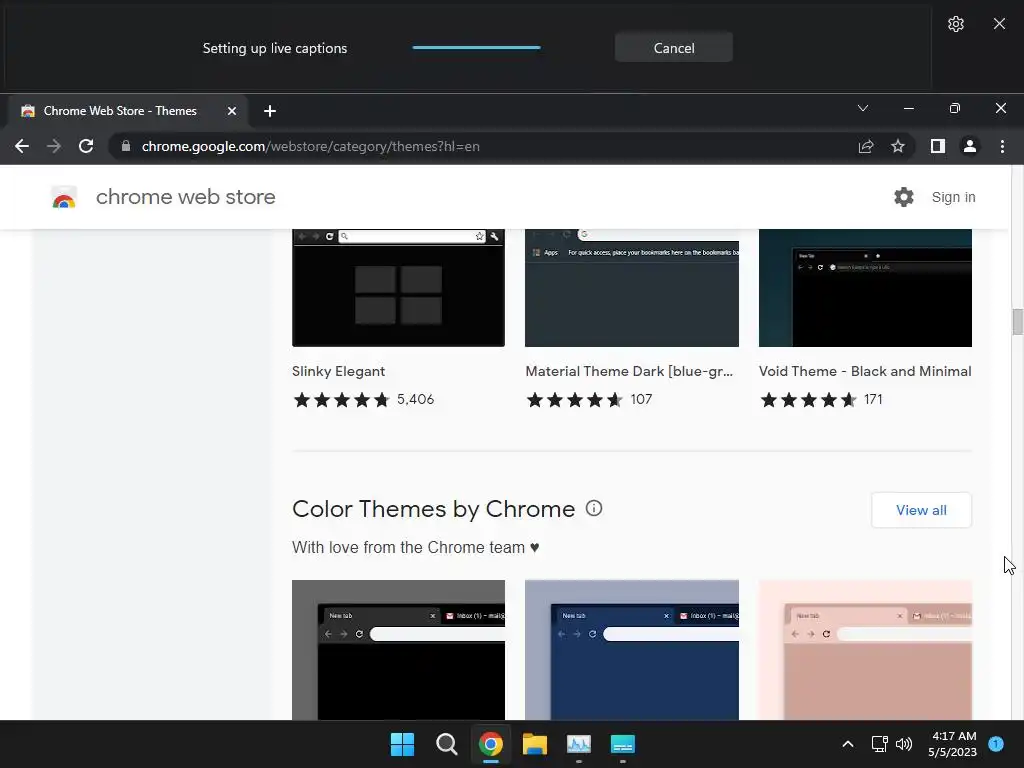Screen dimensions: 1024x768
Task: Open volume control tray icon
Action: [904, 744]
